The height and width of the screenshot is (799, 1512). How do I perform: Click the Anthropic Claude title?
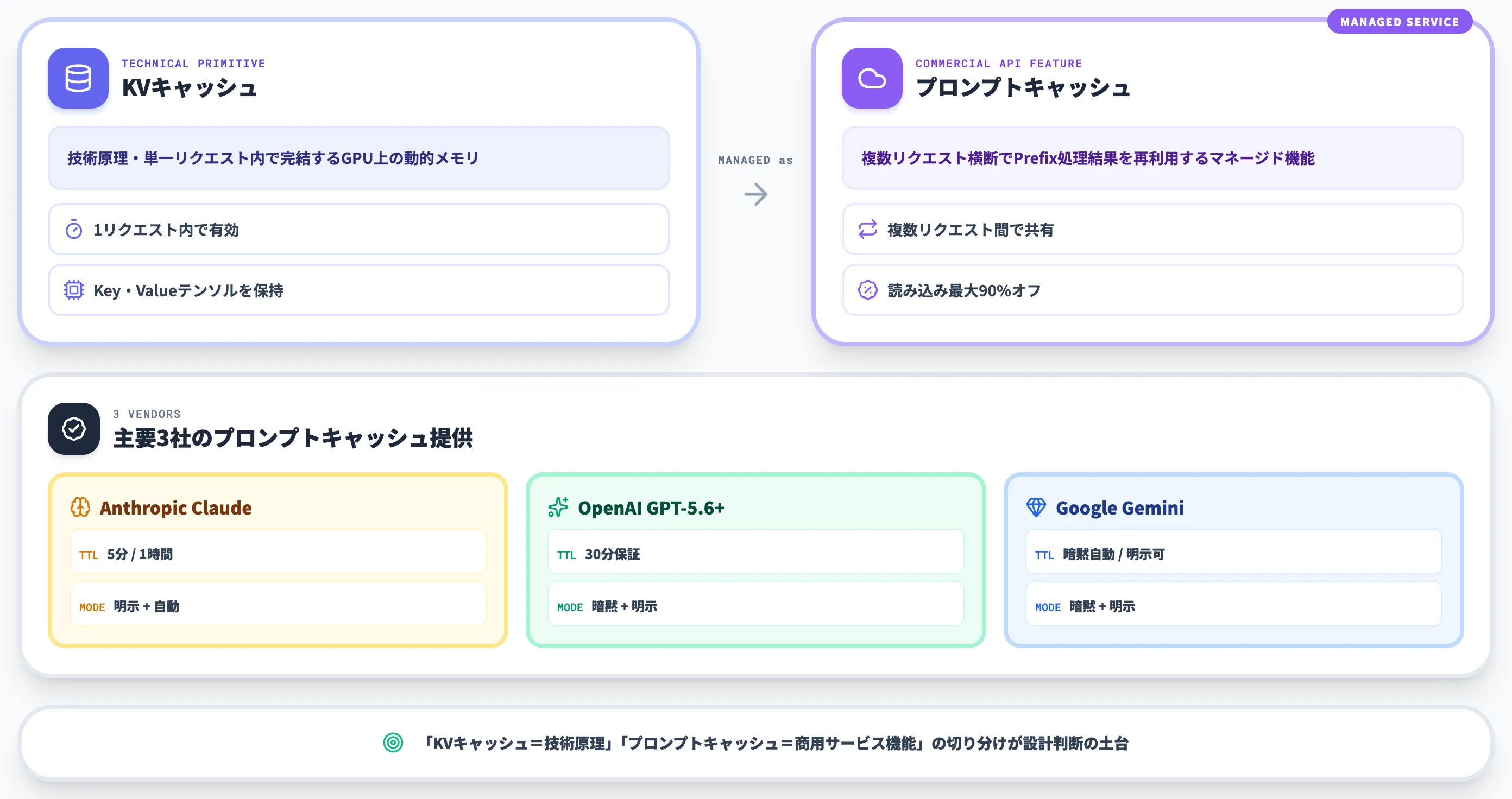point(175,508)
